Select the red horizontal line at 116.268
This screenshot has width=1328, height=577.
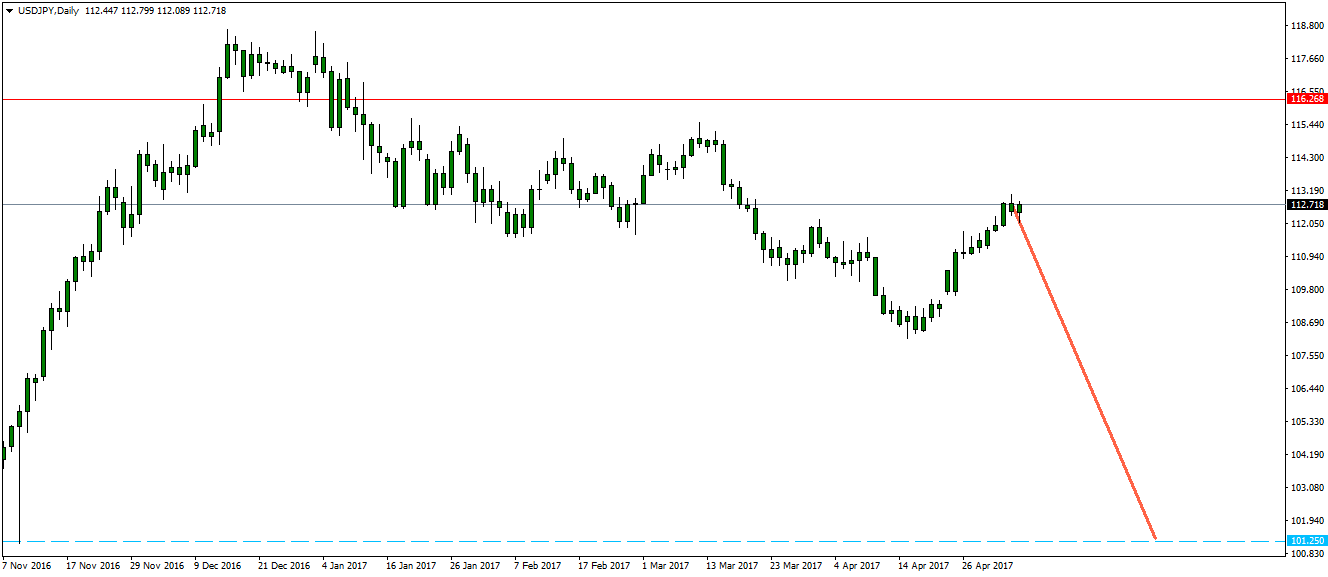[600, 100]
